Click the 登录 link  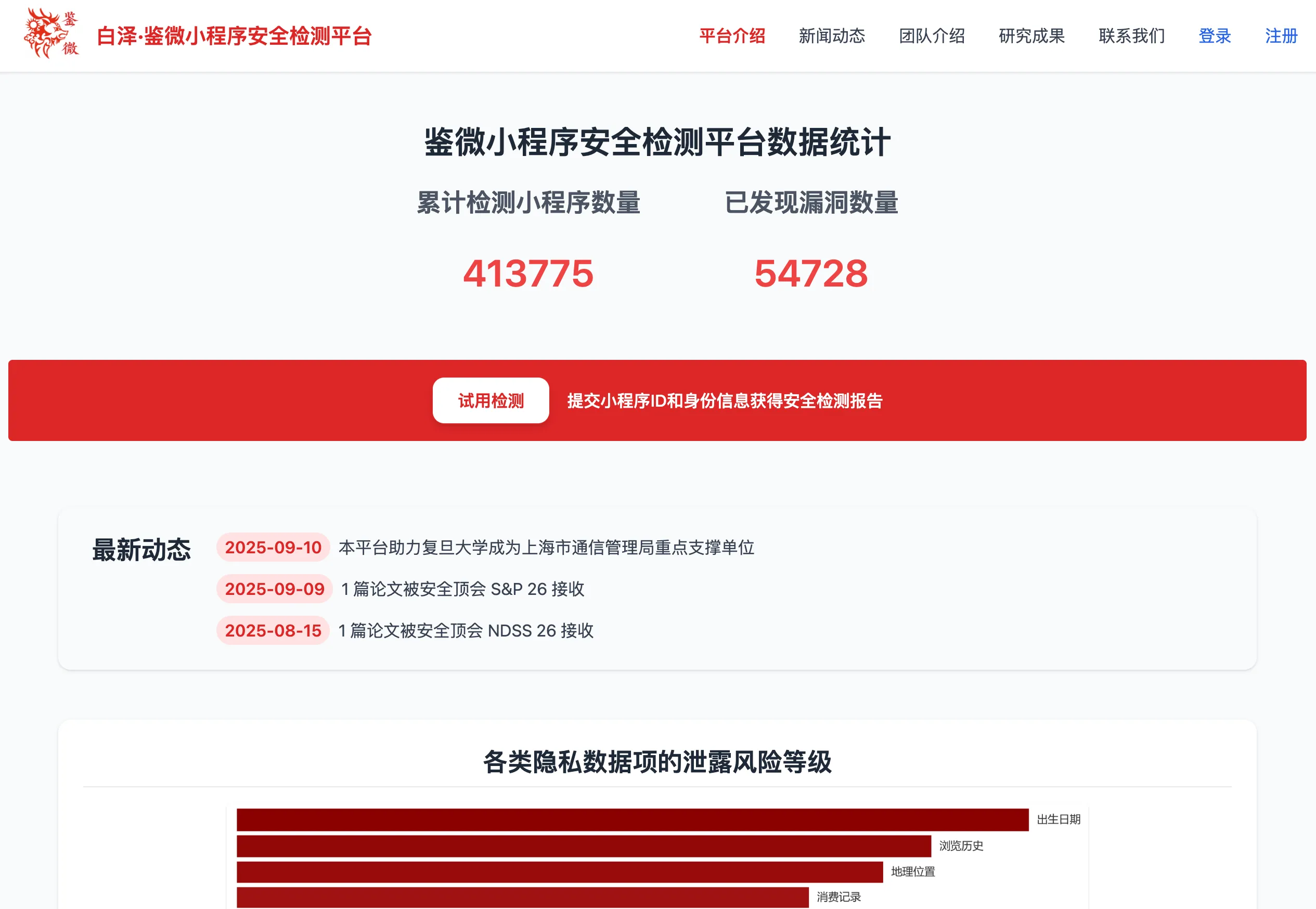coord(1214,36)
